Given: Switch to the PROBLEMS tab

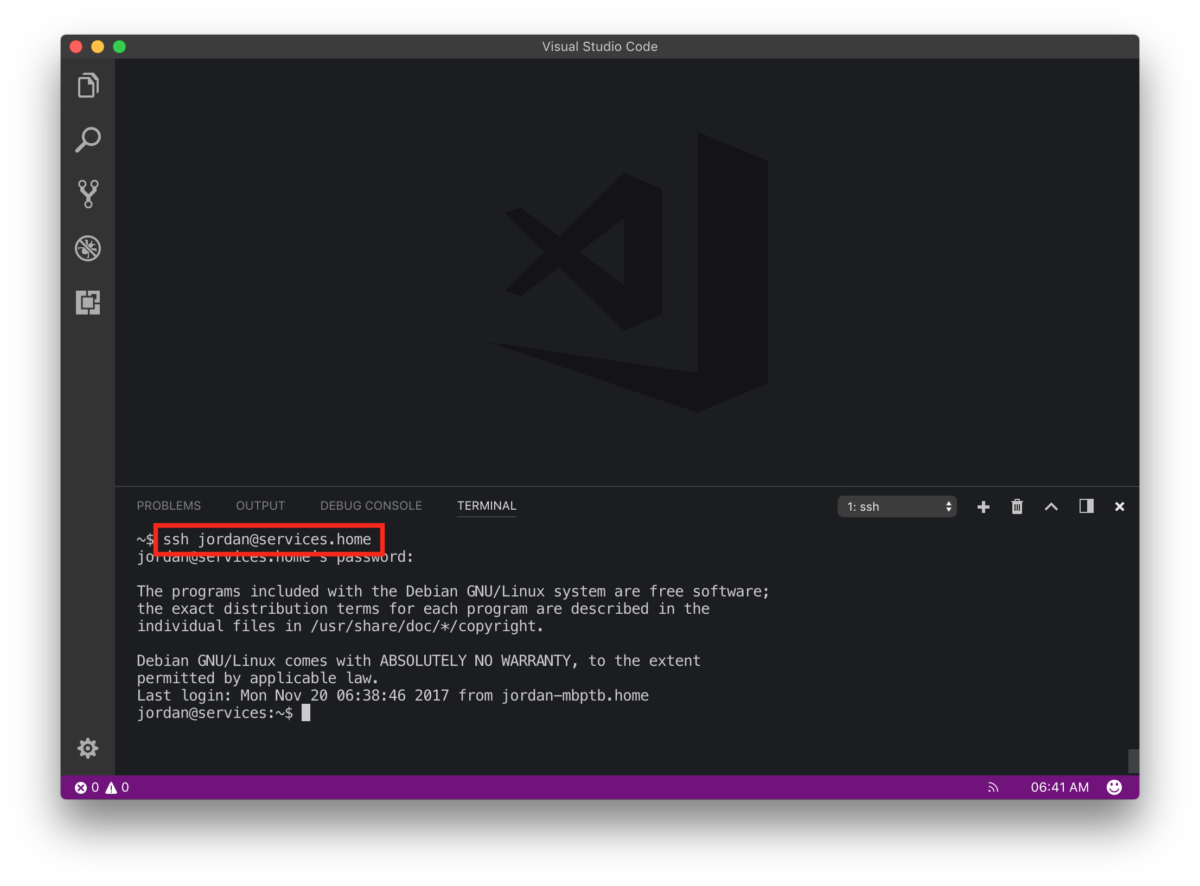Looking at the screenshot, I should 169,506.
